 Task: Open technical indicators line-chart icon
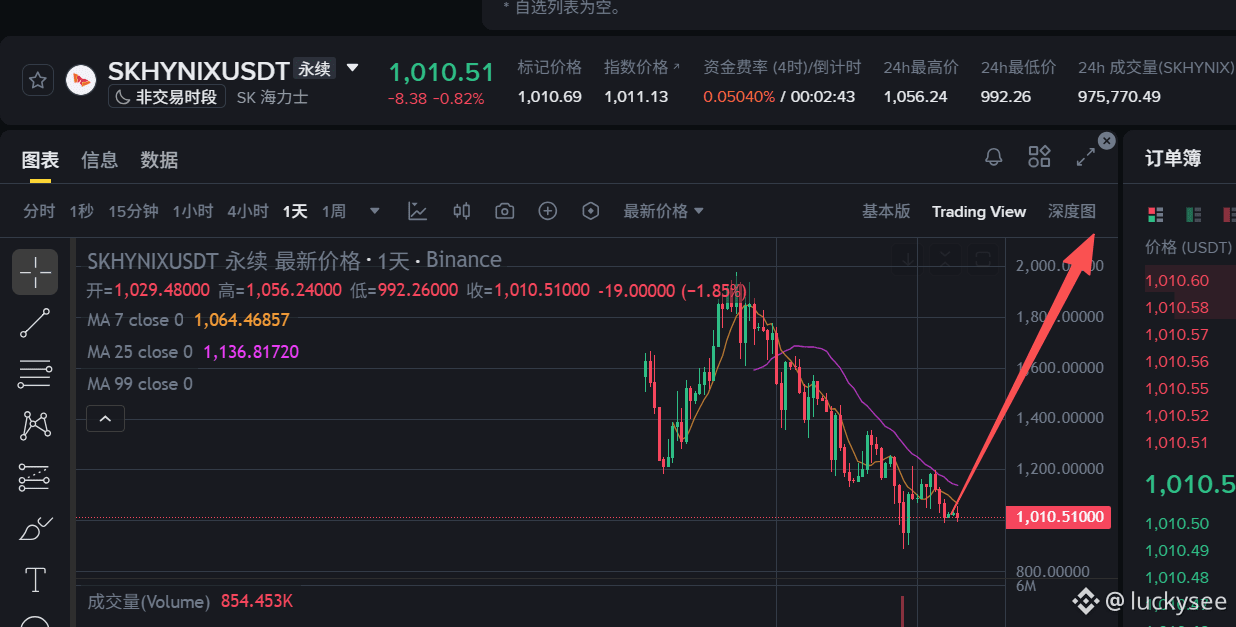418,211
